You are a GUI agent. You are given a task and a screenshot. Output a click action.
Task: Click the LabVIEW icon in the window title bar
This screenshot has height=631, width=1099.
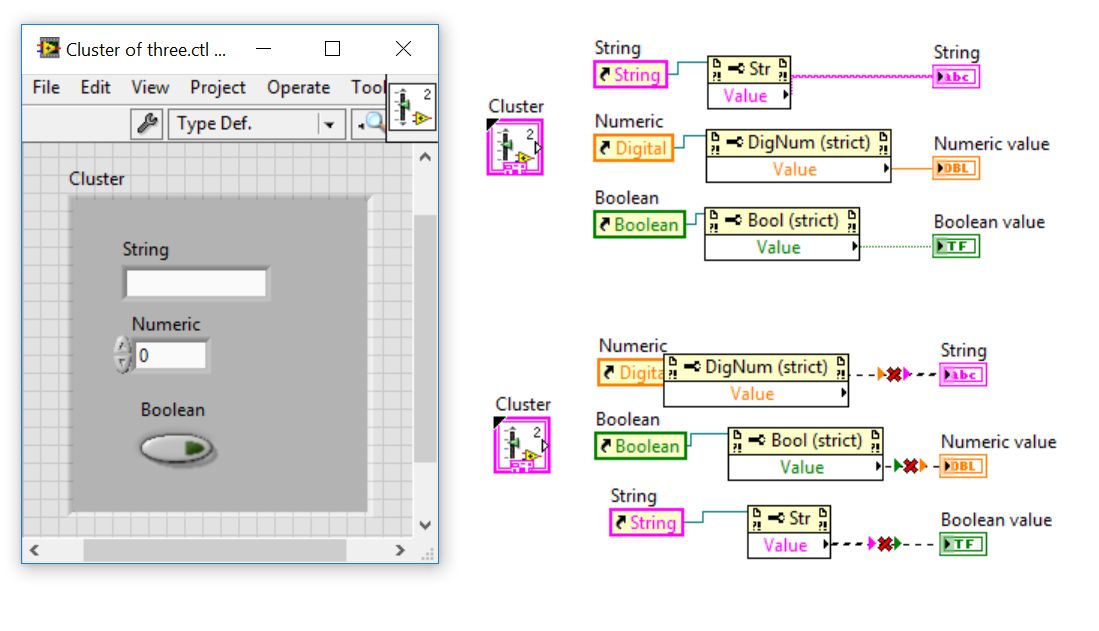(48, 48)
